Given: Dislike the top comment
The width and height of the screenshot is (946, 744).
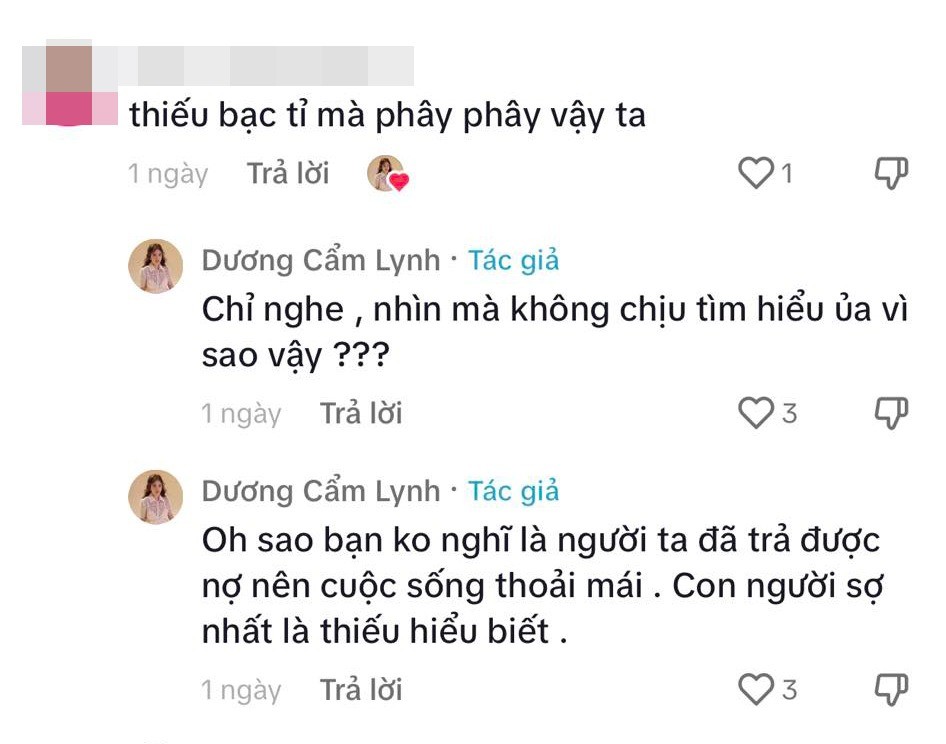Looking at the screenshot, I should (x=890, y=173).
